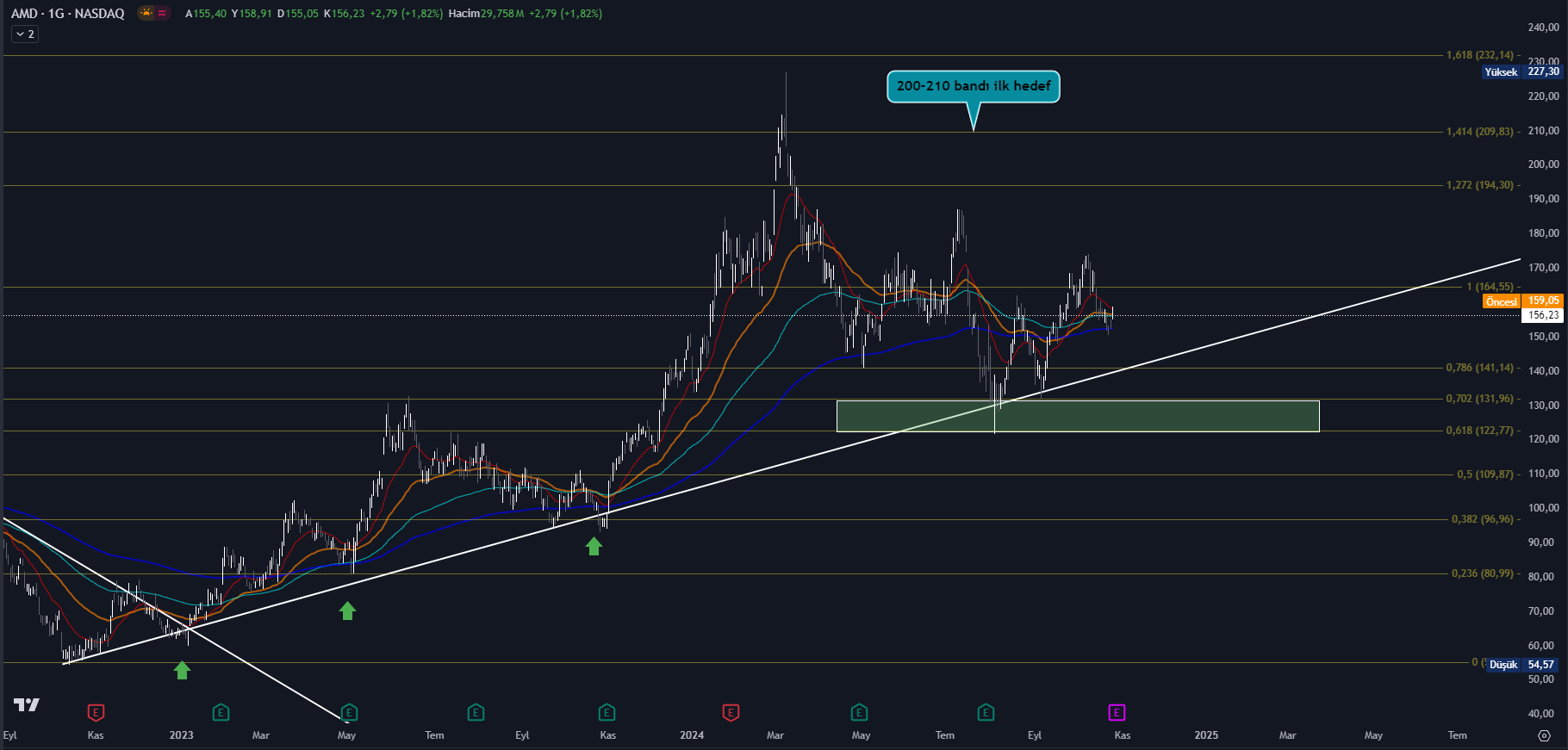Screen dimensions: 1568x750
Task: Open green earnings marker where descending trendline ends
Action: pos(348,712)
